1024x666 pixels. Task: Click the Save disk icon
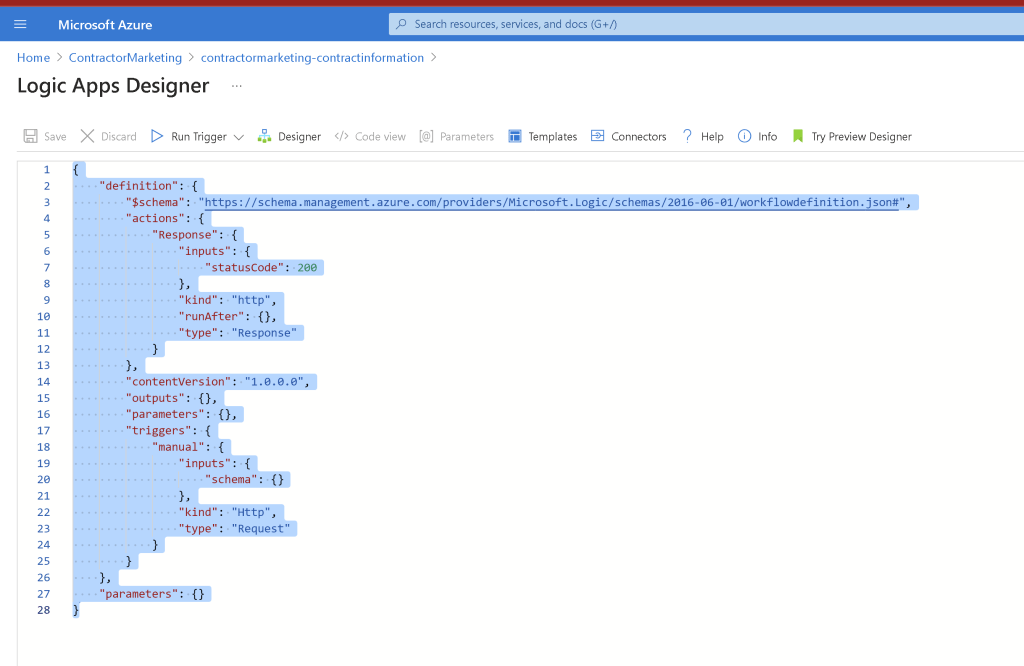30,136
